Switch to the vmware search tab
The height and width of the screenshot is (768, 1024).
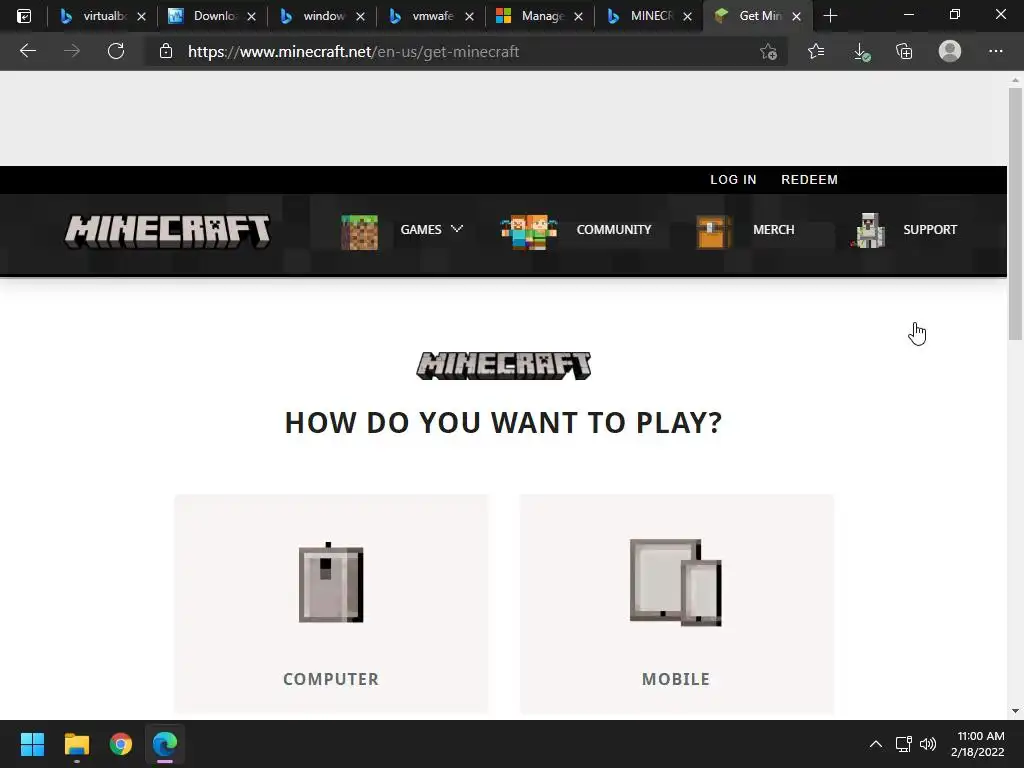point(421,16)
